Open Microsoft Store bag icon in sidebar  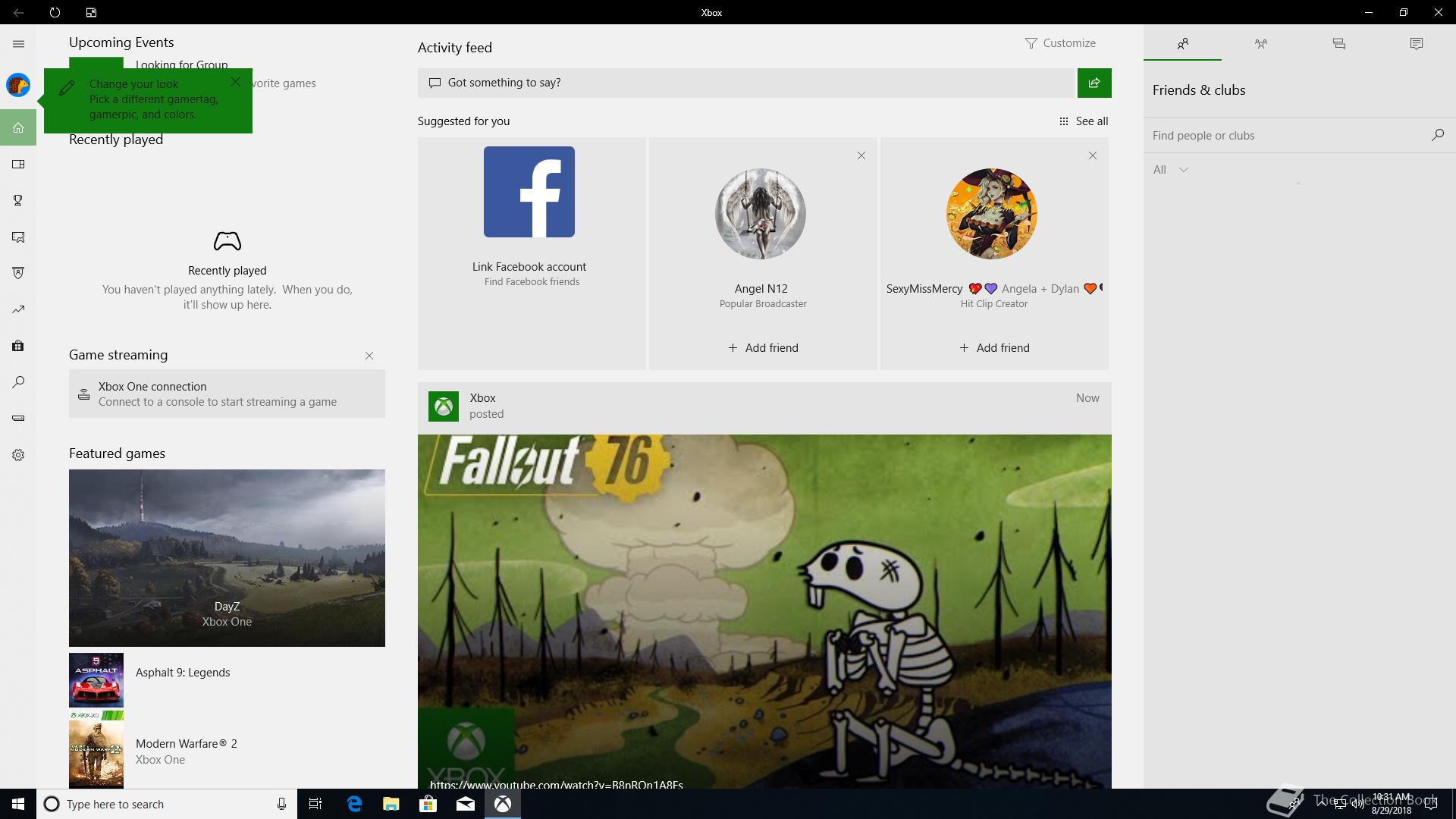coord(18,346)
